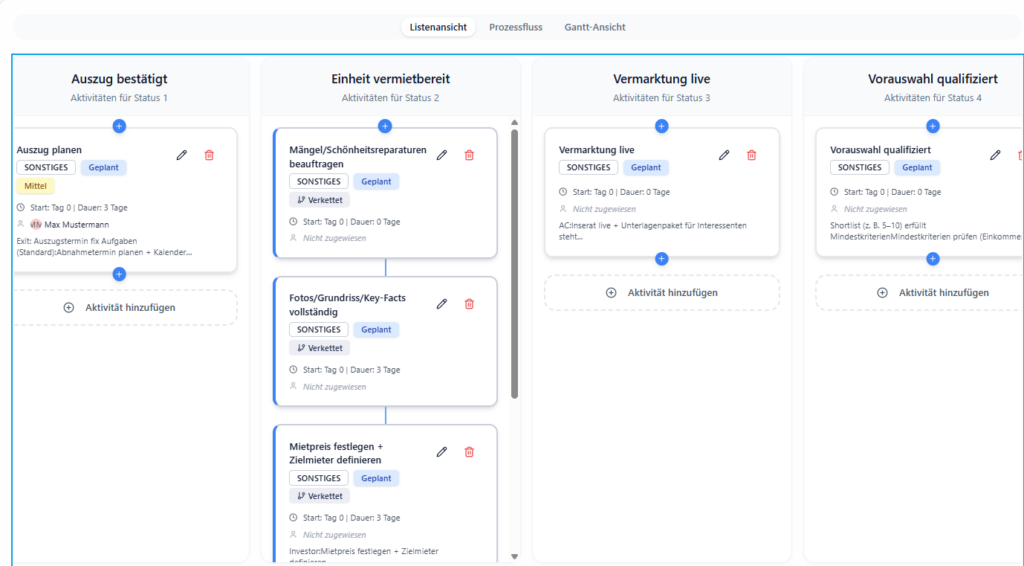The width and height of the screenshot is (1024, 566).
Task: Click Verkettet tag on Fotos/Grundriss card
Action: [320, 348]
